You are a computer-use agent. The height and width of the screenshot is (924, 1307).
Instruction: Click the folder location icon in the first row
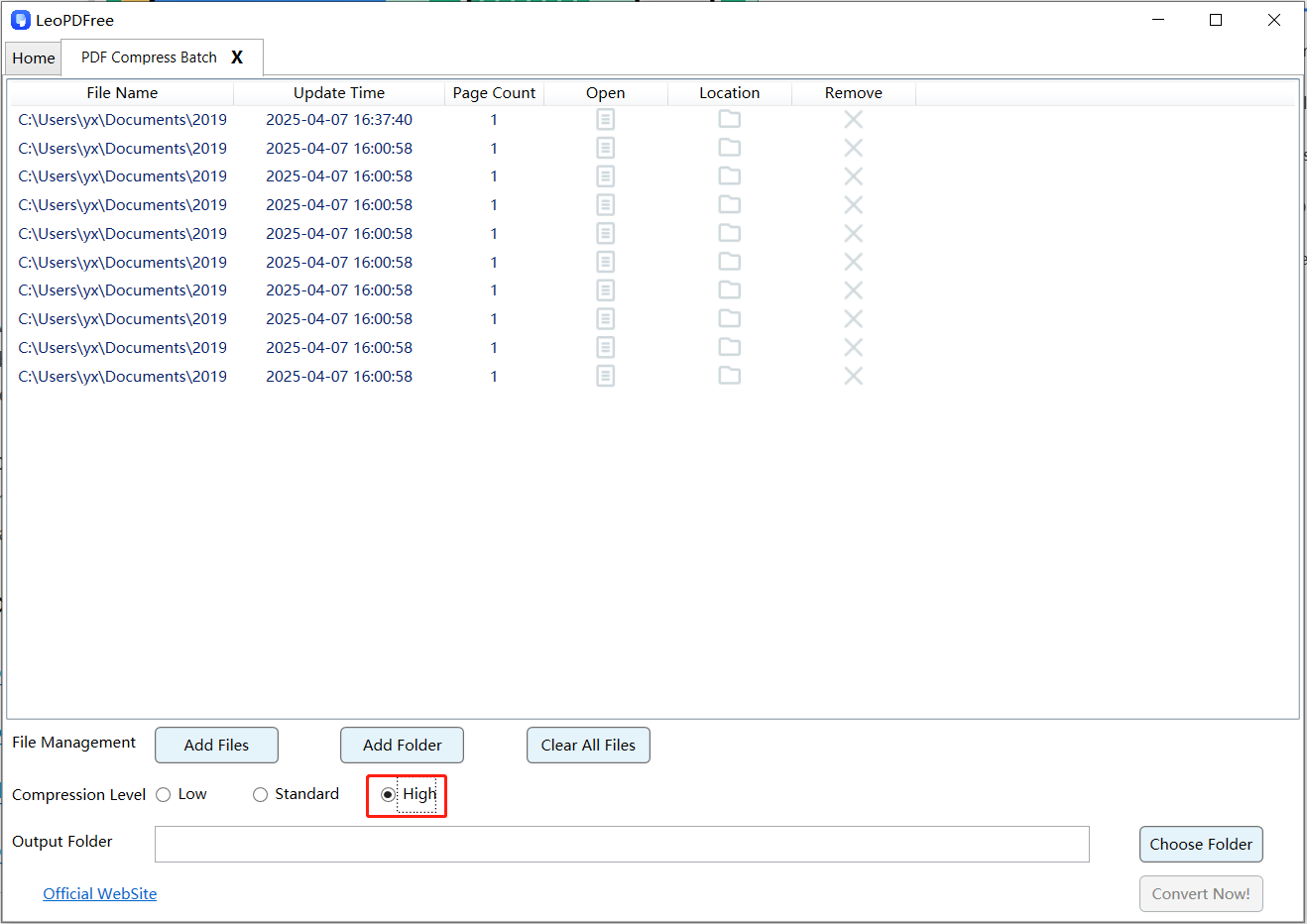(729, 119)
